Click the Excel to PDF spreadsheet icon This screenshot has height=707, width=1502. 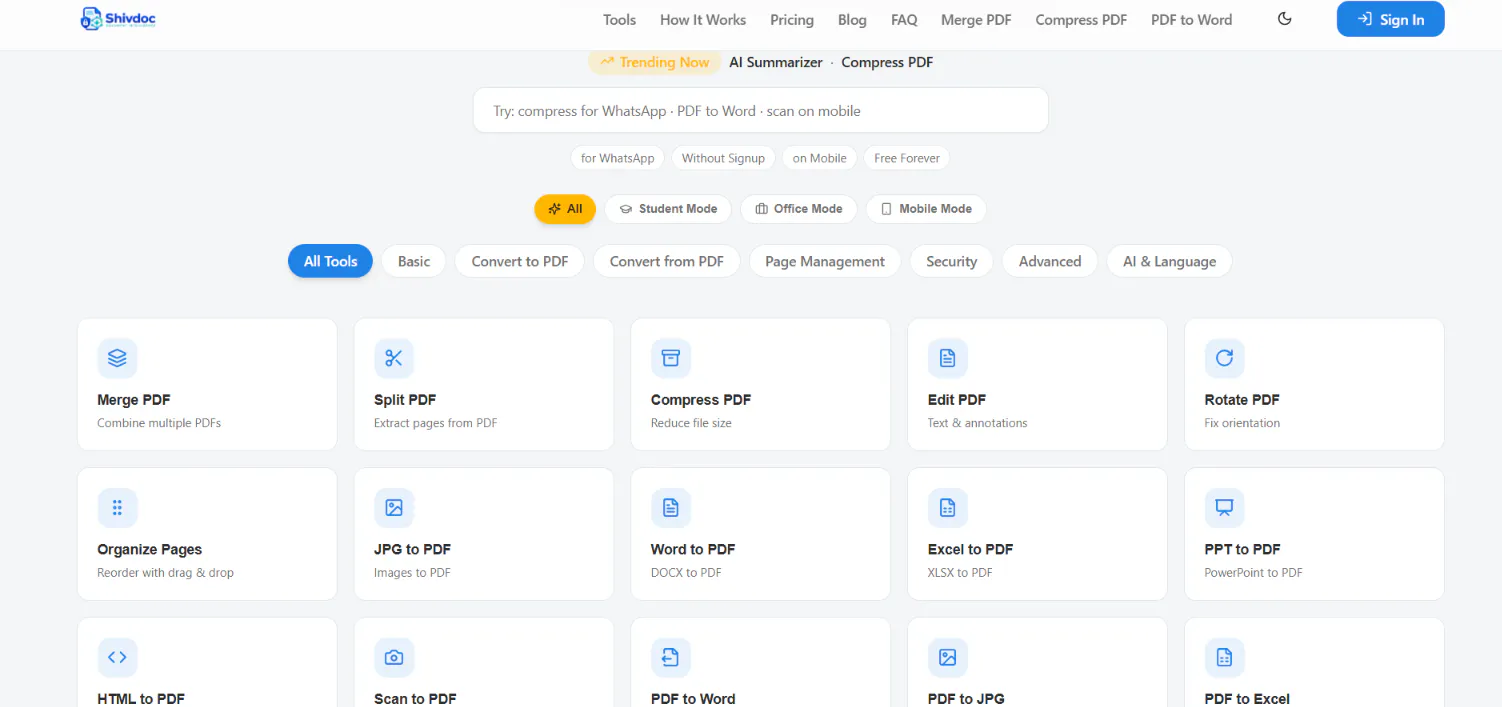coord(948,508)
